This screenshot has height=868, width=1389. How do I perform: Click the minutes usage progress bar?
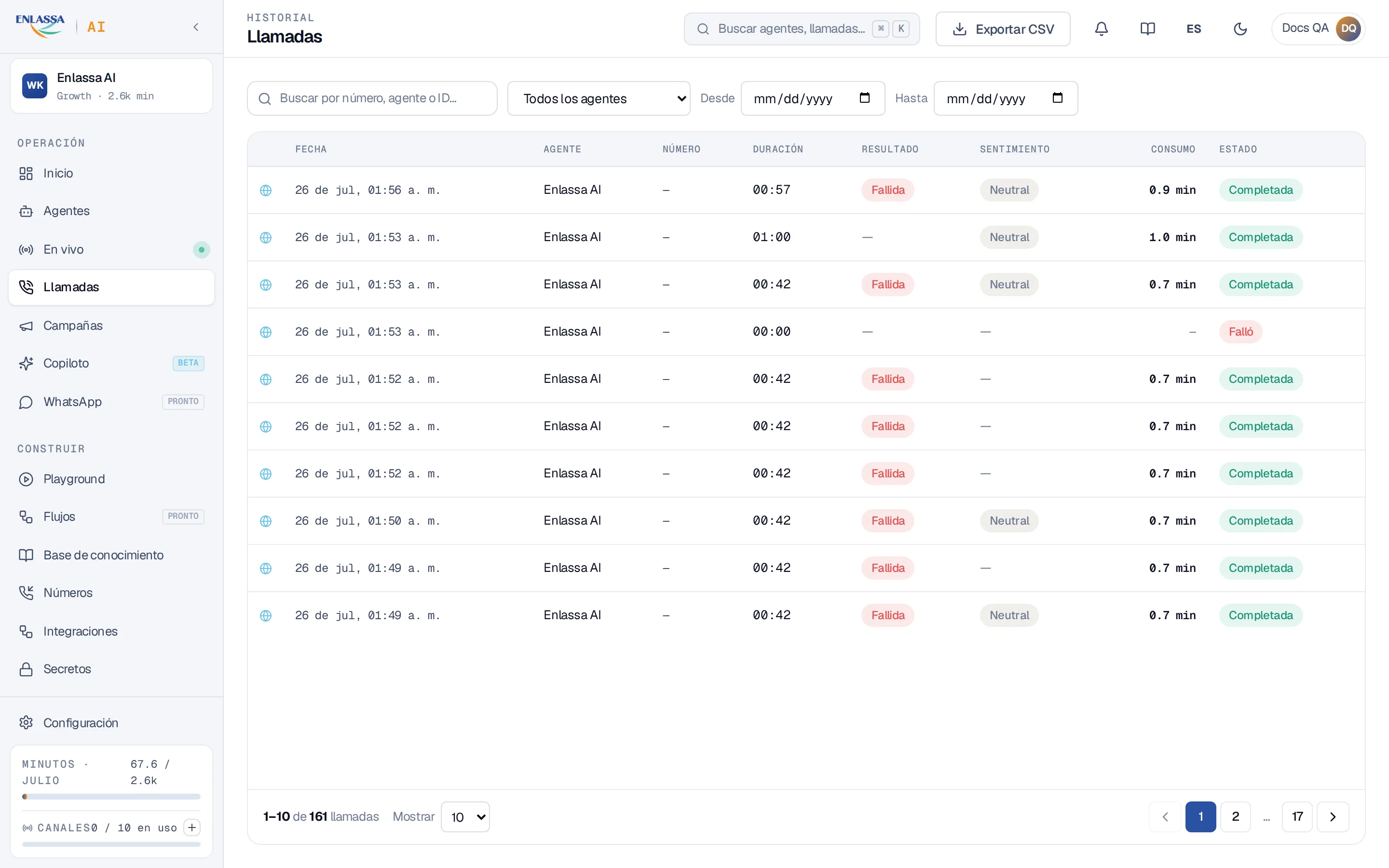[x=111, y=797]
